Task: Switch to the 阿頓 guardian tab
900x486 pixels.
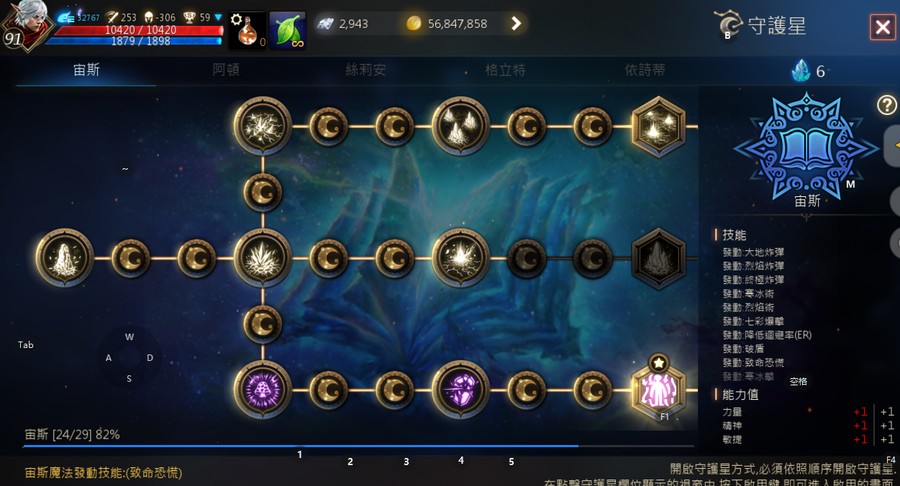Action: pos(226,70)
